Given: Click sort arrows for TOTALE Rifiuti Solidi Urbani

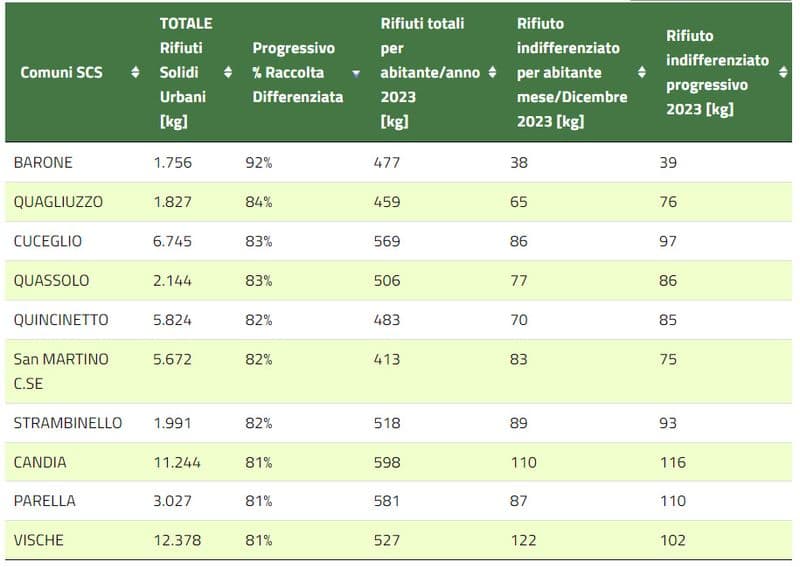Looking at the screenshot, I should point(228,73).
